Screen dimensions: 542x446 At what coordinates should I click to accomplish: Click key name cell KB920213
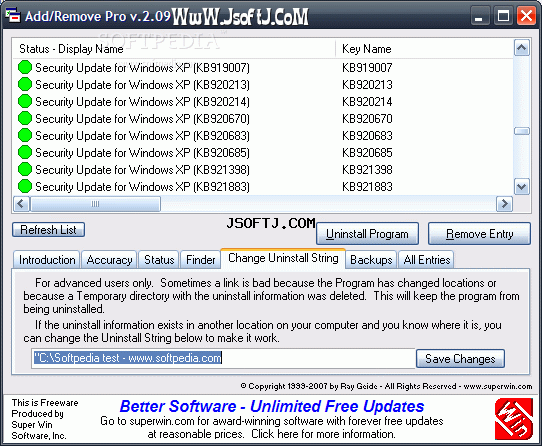point(367,84)
